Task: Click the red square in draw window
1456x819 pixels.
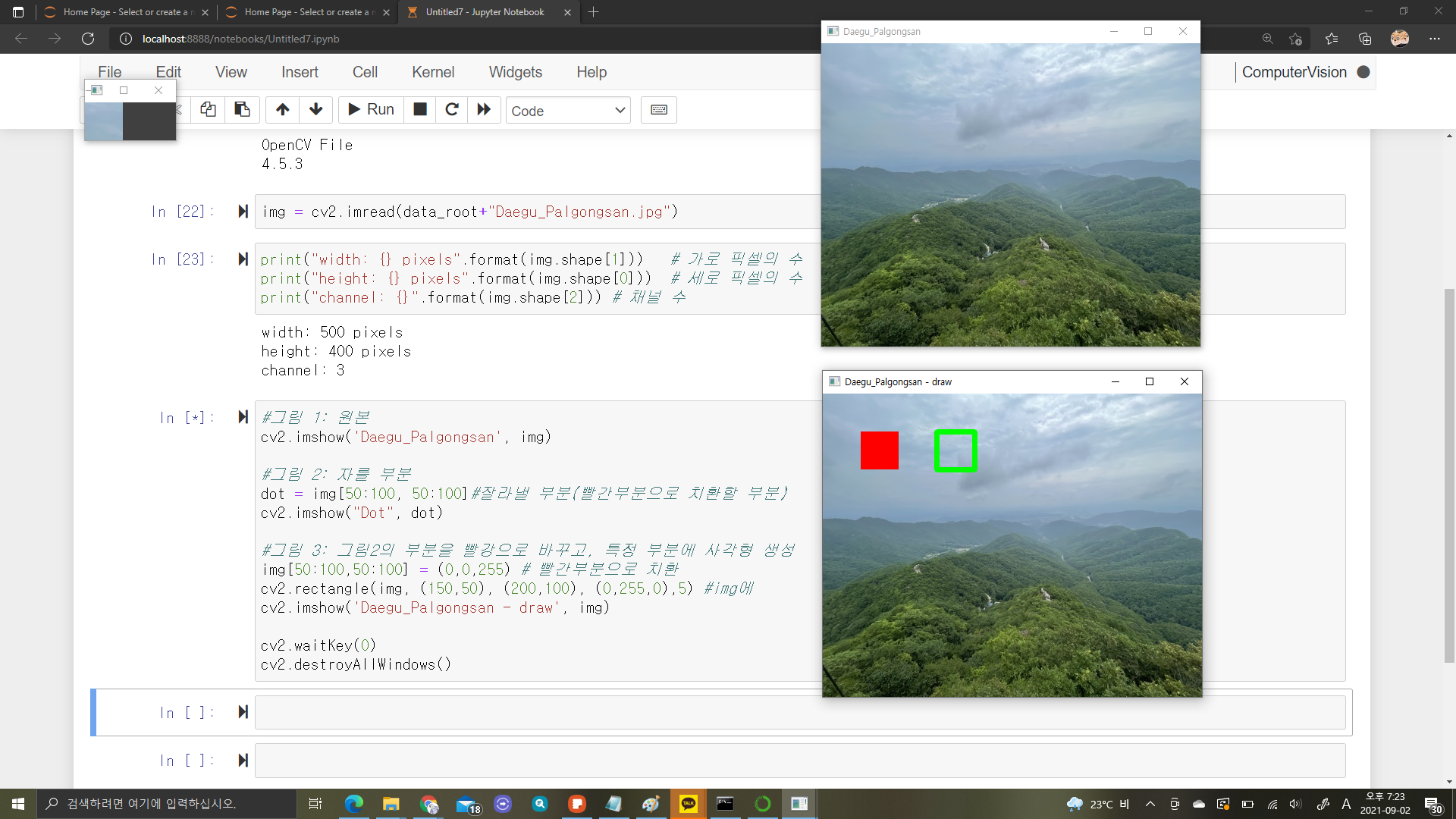Action: (x=879, y=450)
